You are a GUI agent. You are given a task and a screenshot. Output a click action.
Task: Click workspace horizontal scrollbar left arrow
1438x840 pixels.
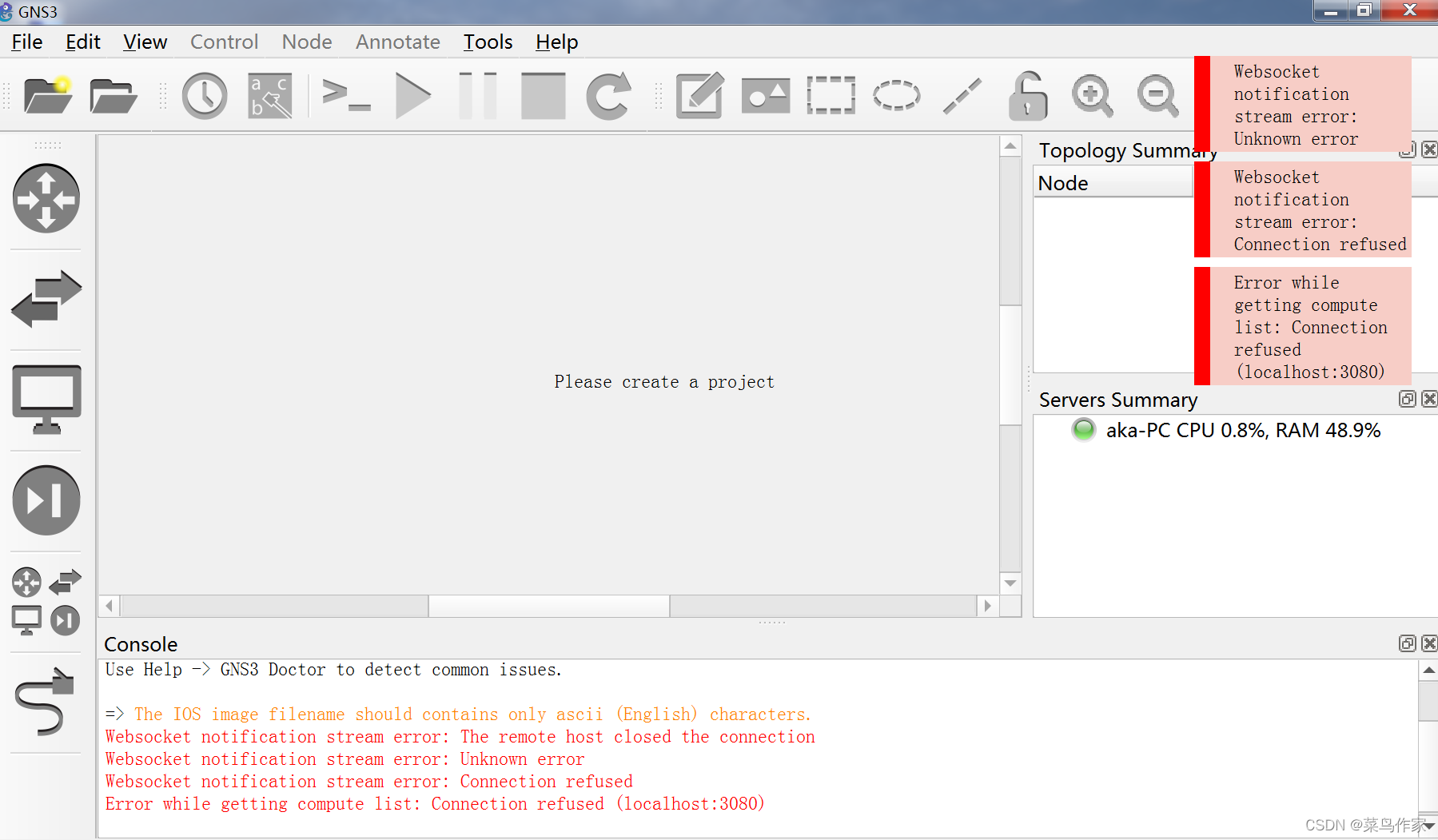pos(110,606)
